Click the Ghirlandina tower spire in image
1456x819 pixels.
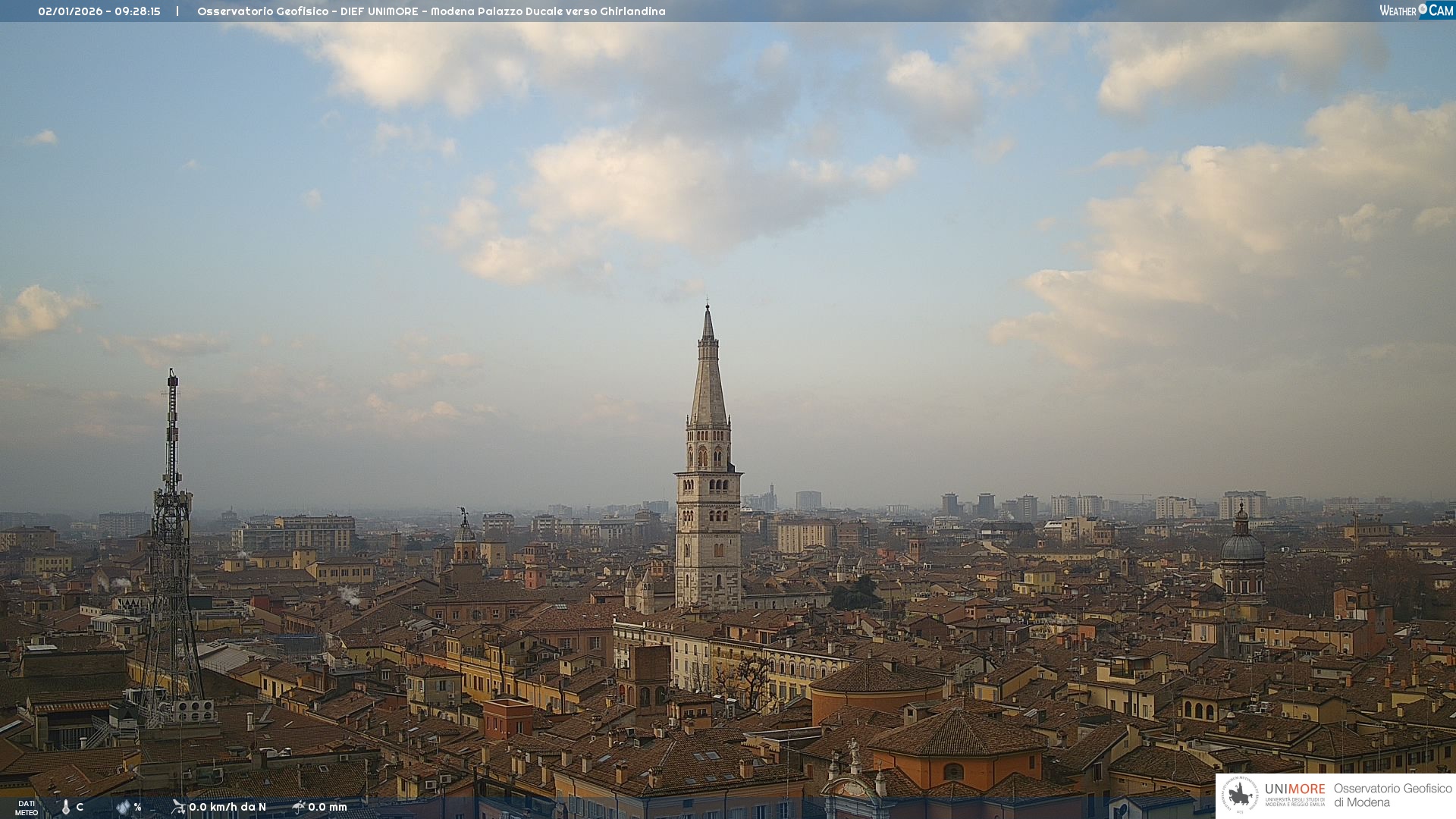pos(708,379)
